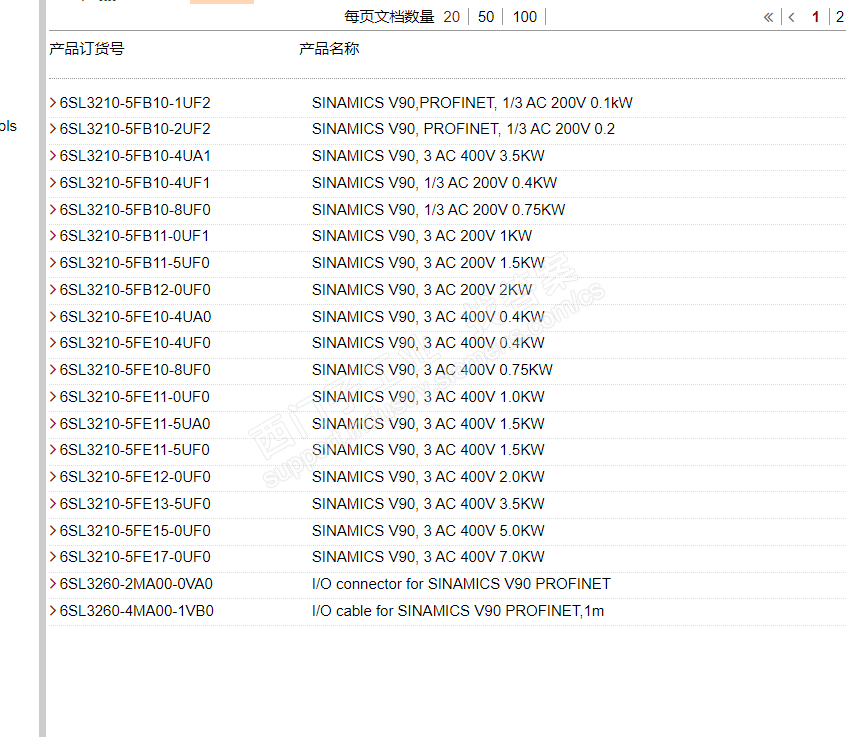Image resolution: width=846 pixels, height=737 pixels.
Task: Jump to first page with double-arrow icon
Action: (x=768, y=17)
